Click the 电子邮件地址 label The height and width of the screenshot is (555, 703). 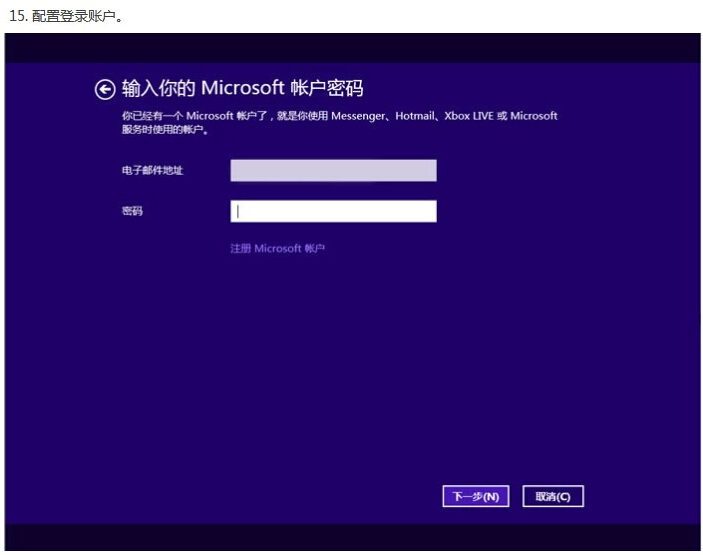(x=152, y=170)
